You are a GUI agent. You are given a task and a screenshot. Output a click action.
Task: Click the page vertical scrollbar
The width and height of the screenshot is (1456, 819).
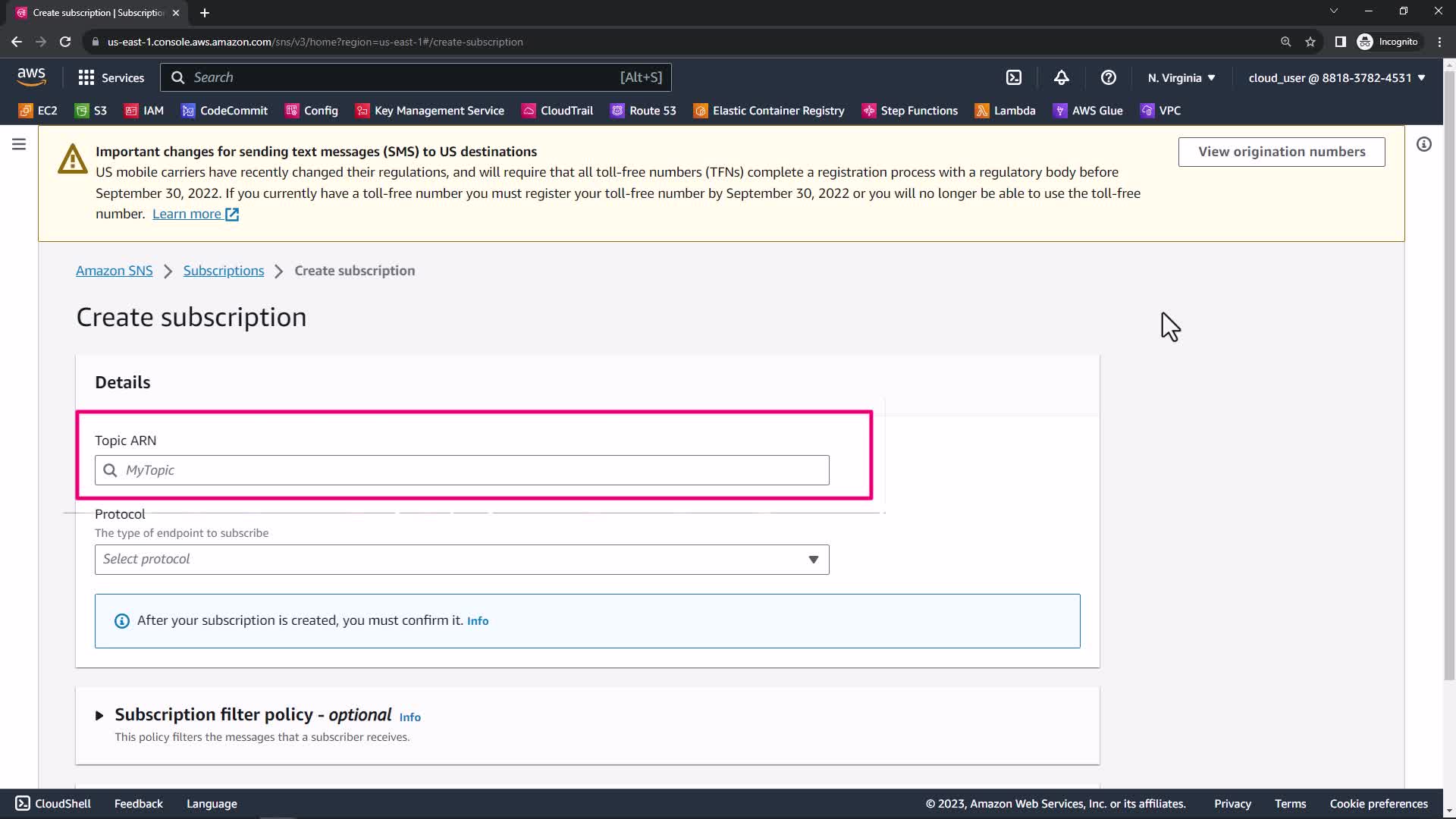(x=1448, y=379)
